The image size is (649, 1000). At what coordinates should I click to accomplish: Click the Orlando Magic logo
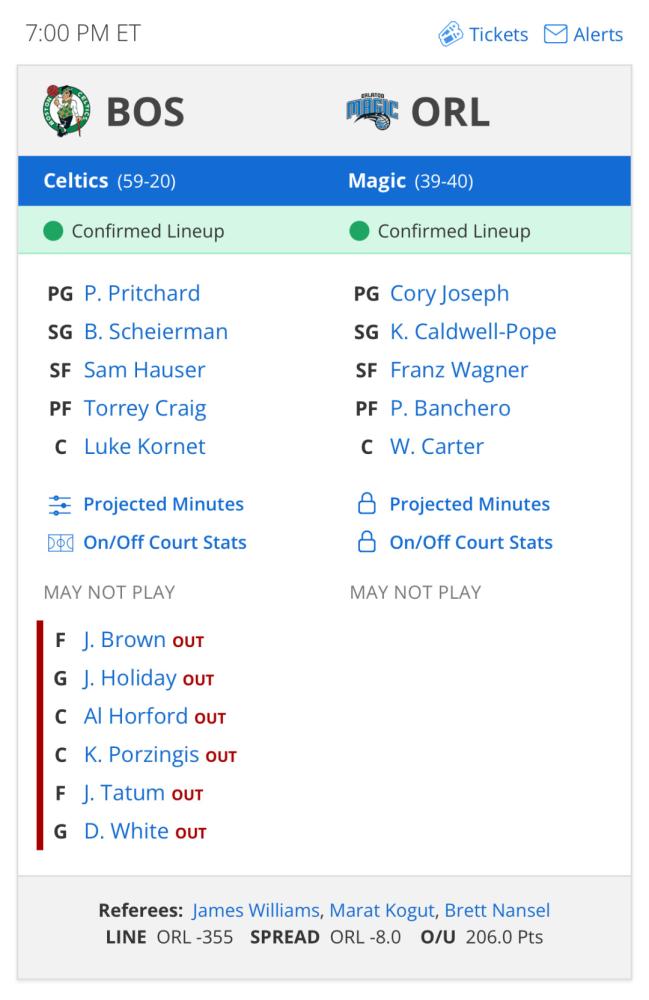(372, 112)
